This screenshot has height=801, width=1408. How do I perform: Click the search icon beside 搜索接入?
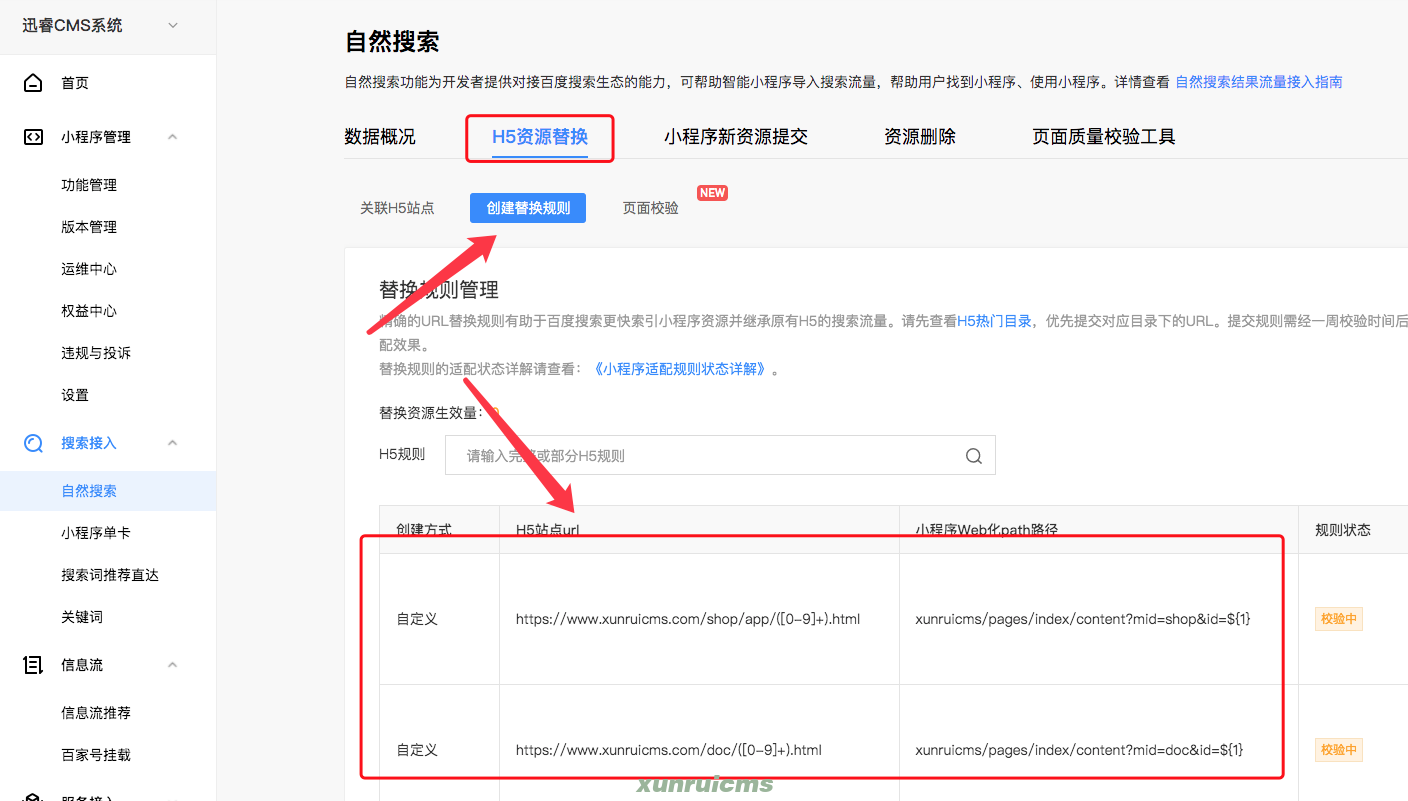pos(33,443)
